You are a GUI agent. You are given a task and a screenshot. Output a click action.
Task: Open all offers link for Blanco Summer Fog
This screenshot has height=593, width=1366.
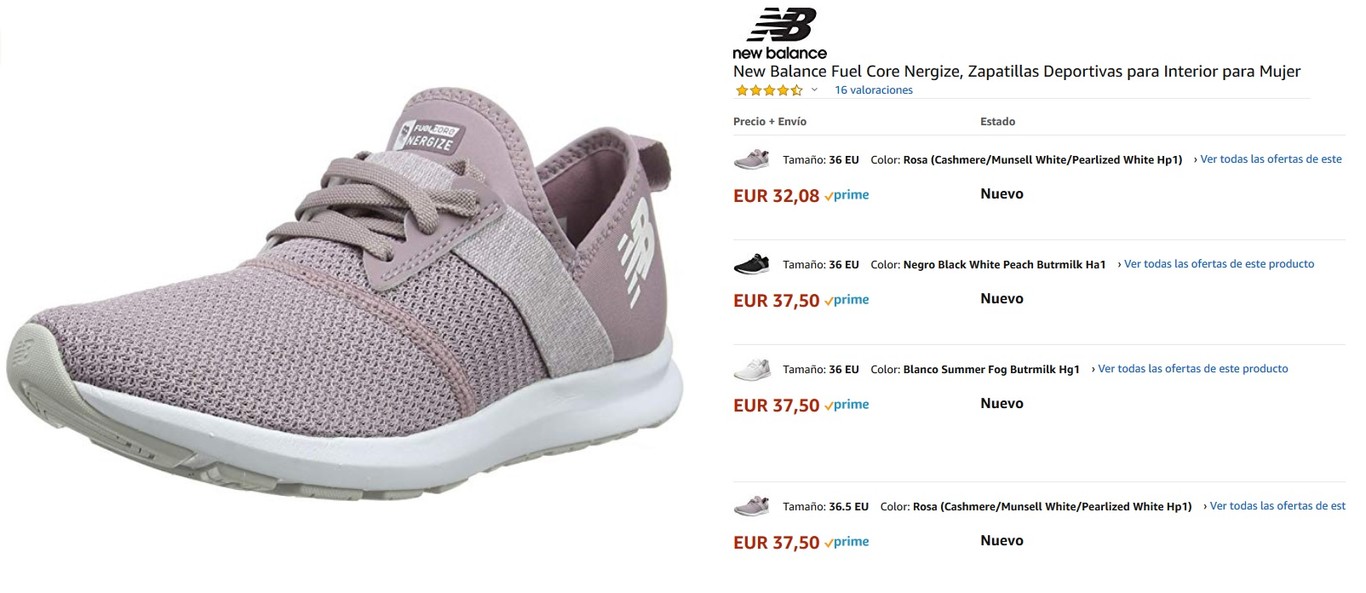(1192, 369)
